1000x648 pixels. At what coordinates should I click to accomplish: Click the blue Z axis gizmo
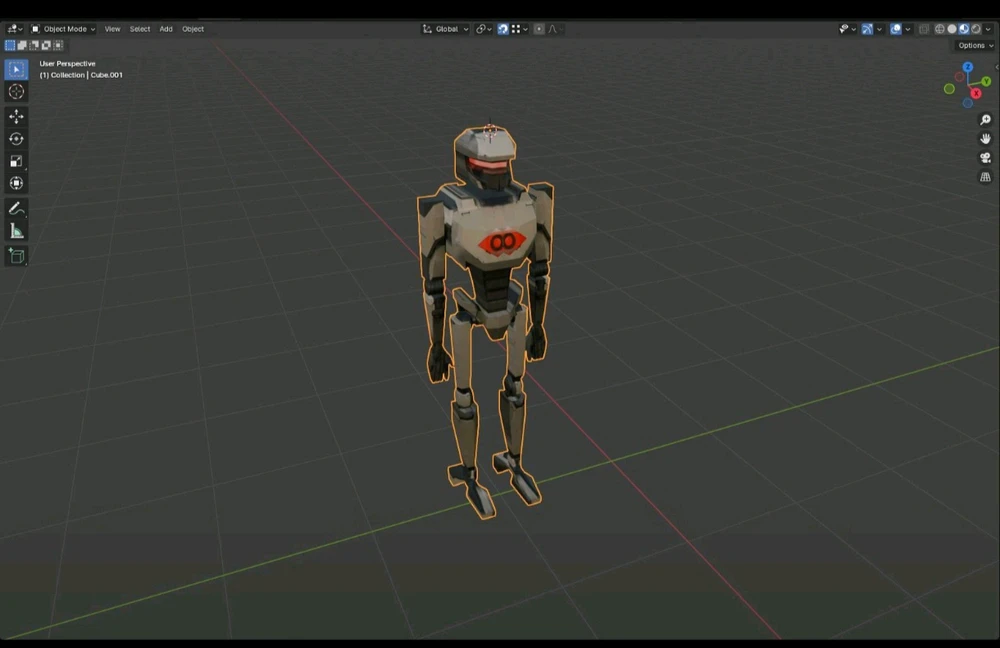pyautogui.click(x=968, y=67)
